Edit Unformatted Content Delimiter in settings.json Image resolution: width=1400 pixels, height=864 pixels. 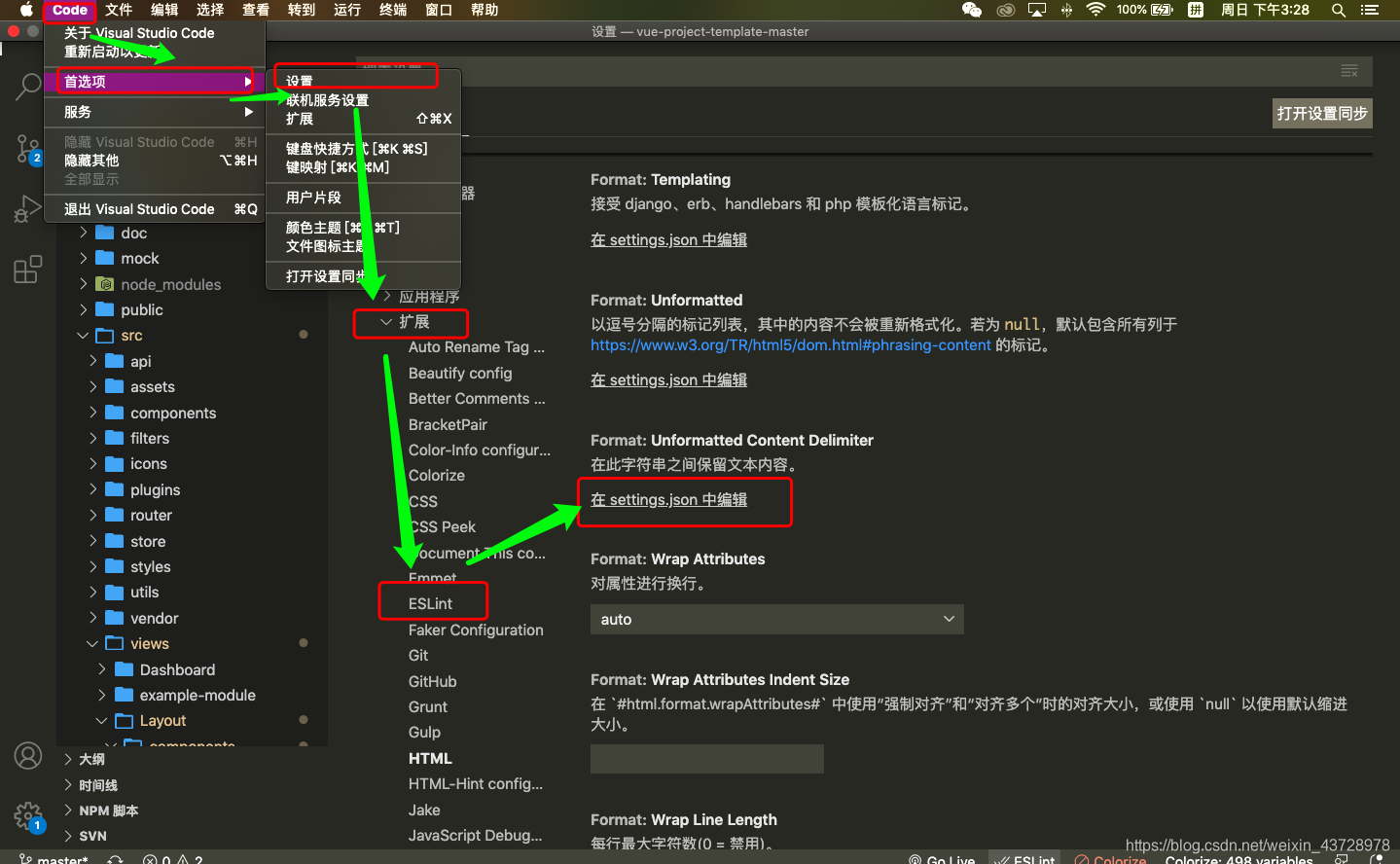click(x=668, y=499)
